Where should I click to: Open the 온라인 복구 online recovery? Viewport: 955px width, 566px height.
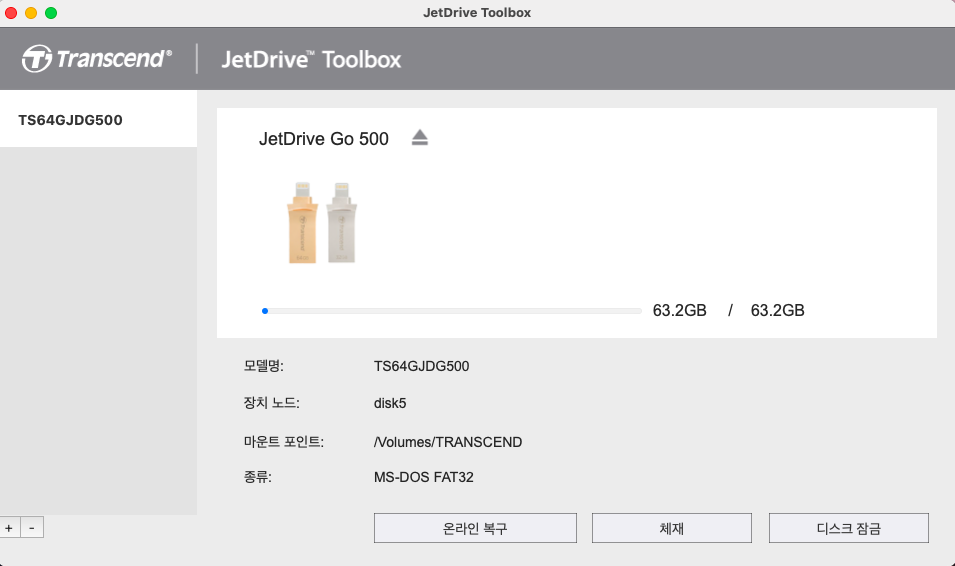coord(475,528)
